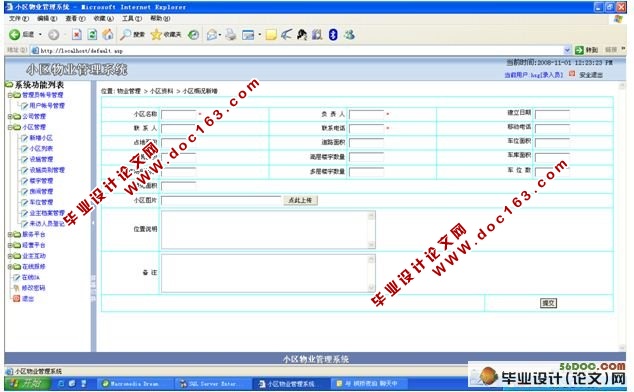Click the Refresh page icon
This screenshot has height=392, width=634.
tap(92, 35)
